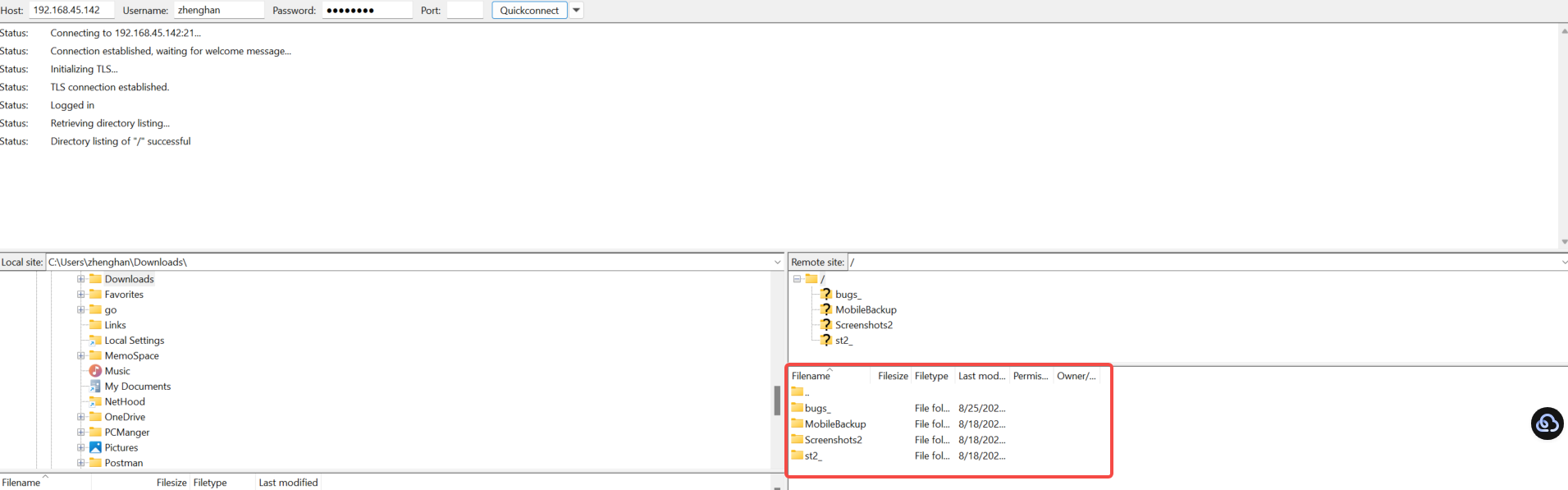Open the parent directory '..' folder
The width and height of the screenshot is (1568, 490).
[800, 392]
